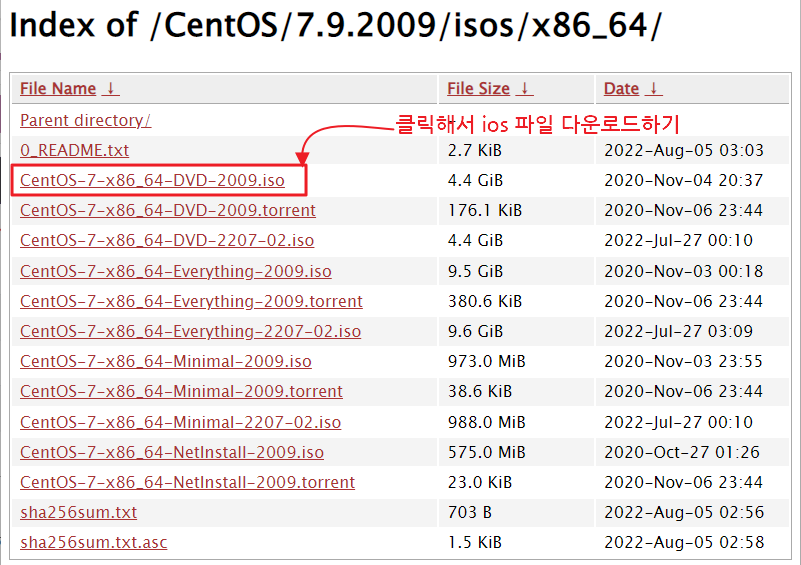Click the 1.5 KiB file size cell
The image size is (801, 565).
(x=475, y=542)
